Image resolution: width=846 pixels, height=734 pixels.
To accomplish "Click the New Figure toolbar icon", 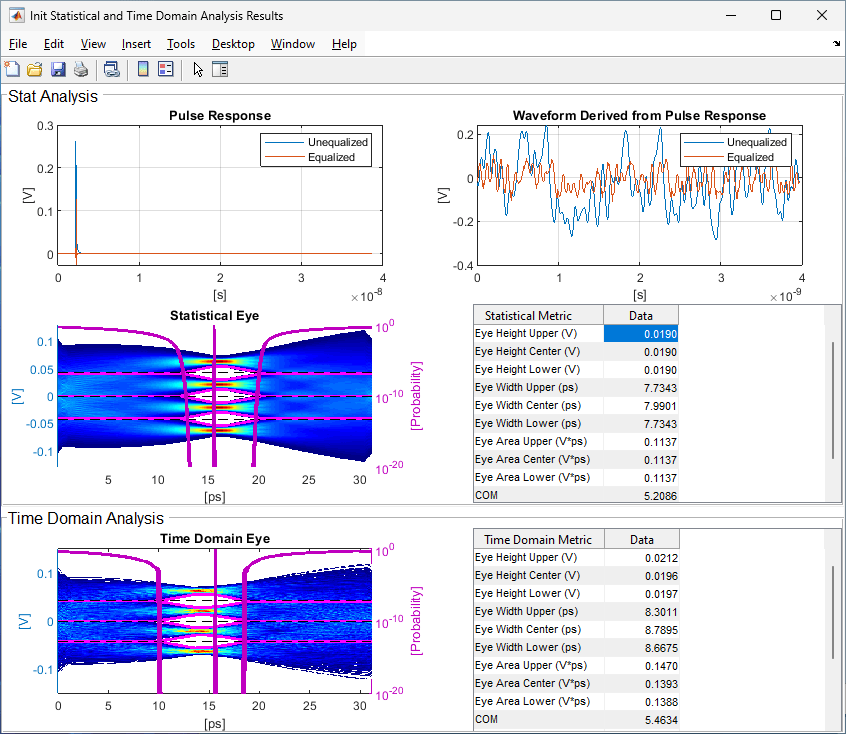I will pos(12,69).
